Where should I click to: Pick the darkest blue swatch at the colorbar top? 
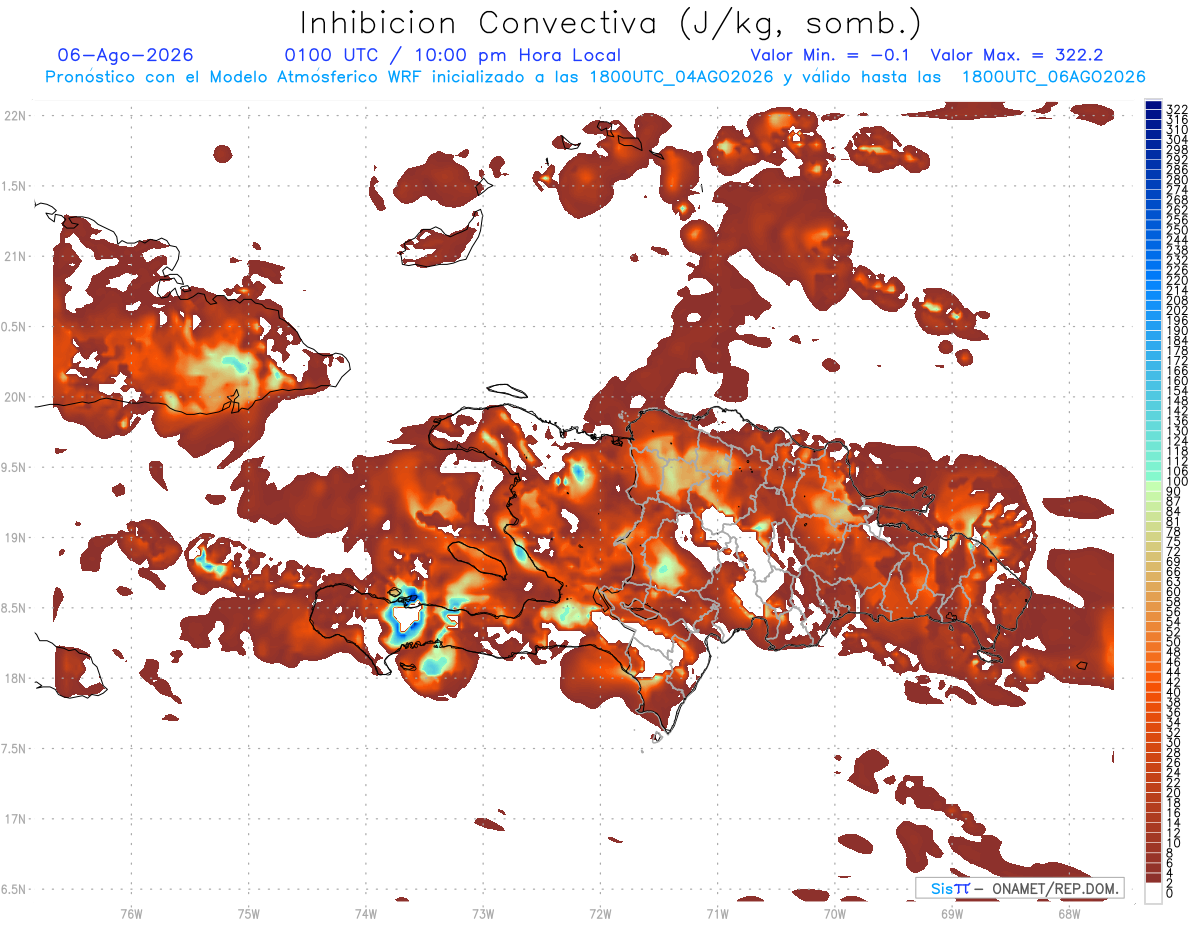click(x=1154, y=104)
